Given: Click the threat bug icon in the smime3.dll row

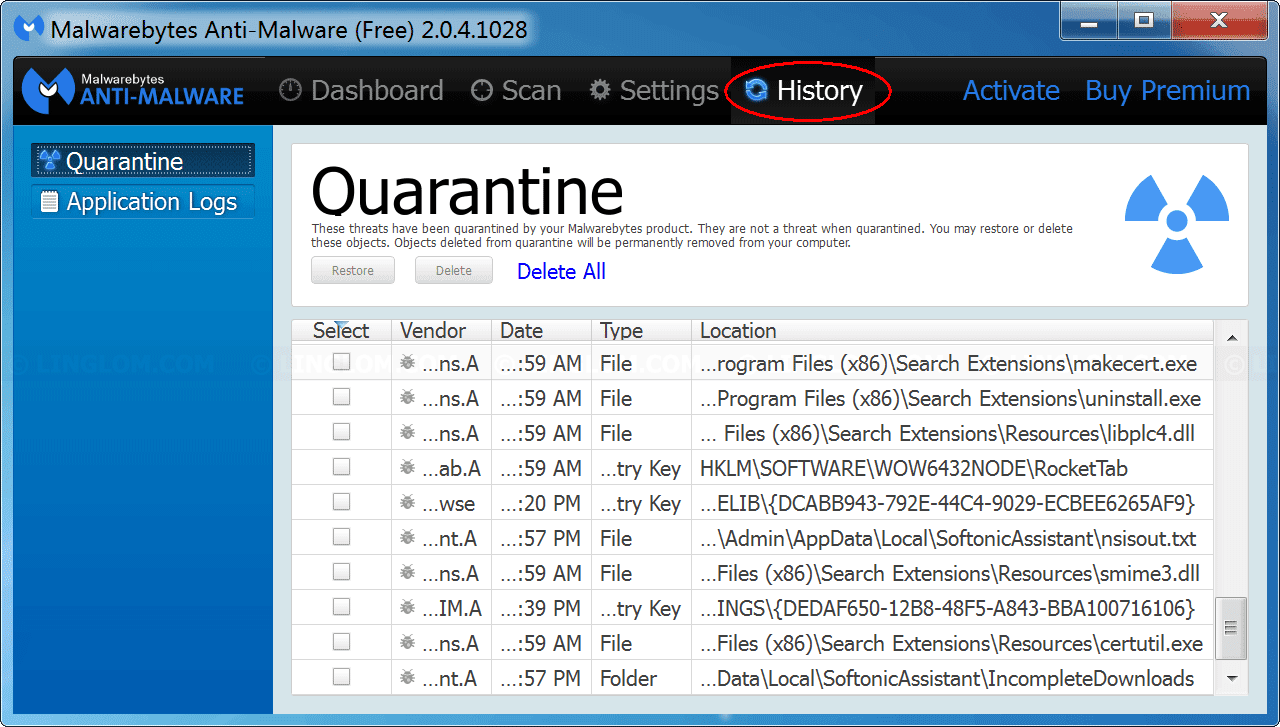Looking at the screenshot, I should pyautogui.click(x=407, y=573).
